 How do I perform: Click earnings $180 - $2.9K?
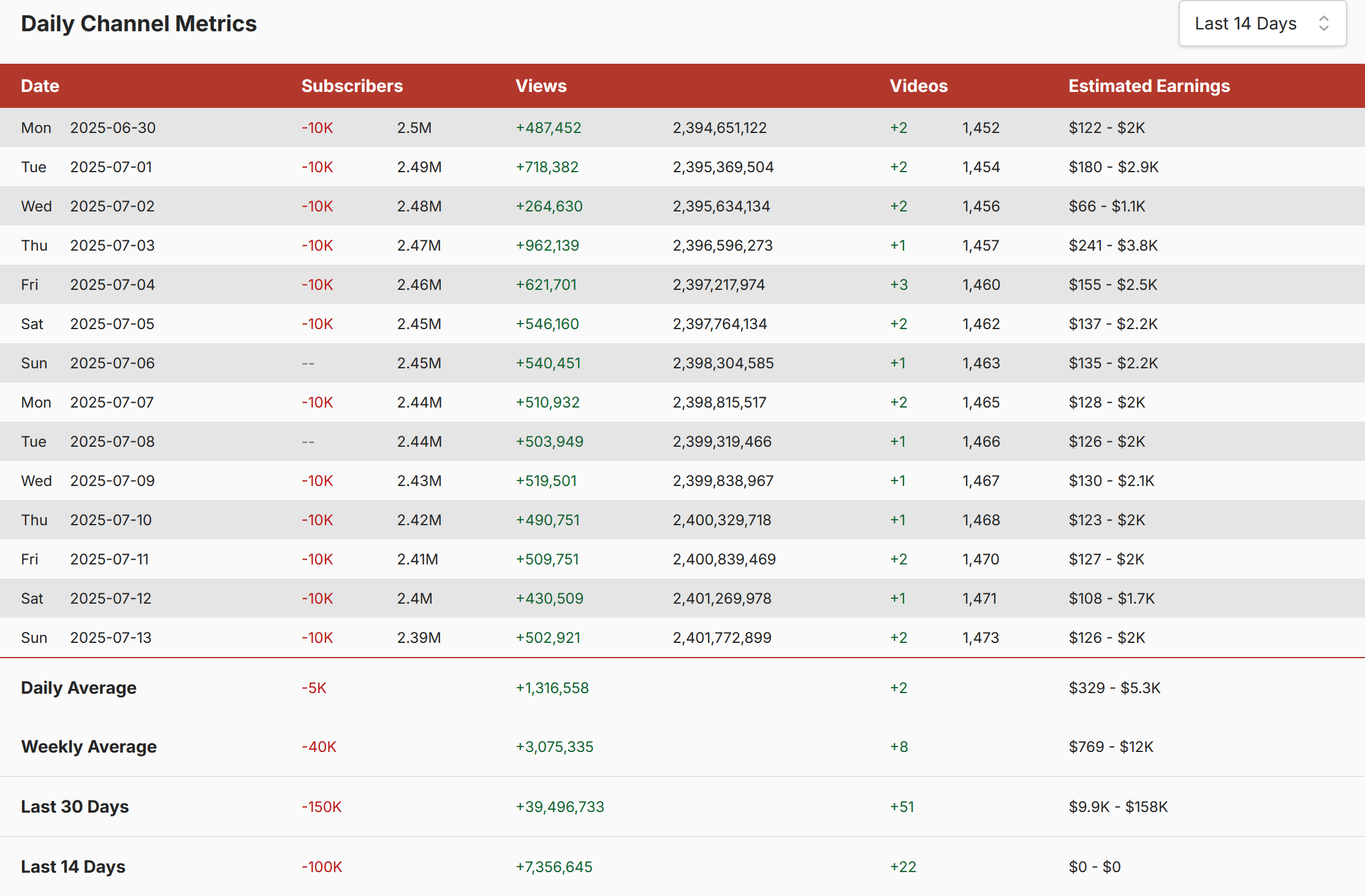point(1114,167)
